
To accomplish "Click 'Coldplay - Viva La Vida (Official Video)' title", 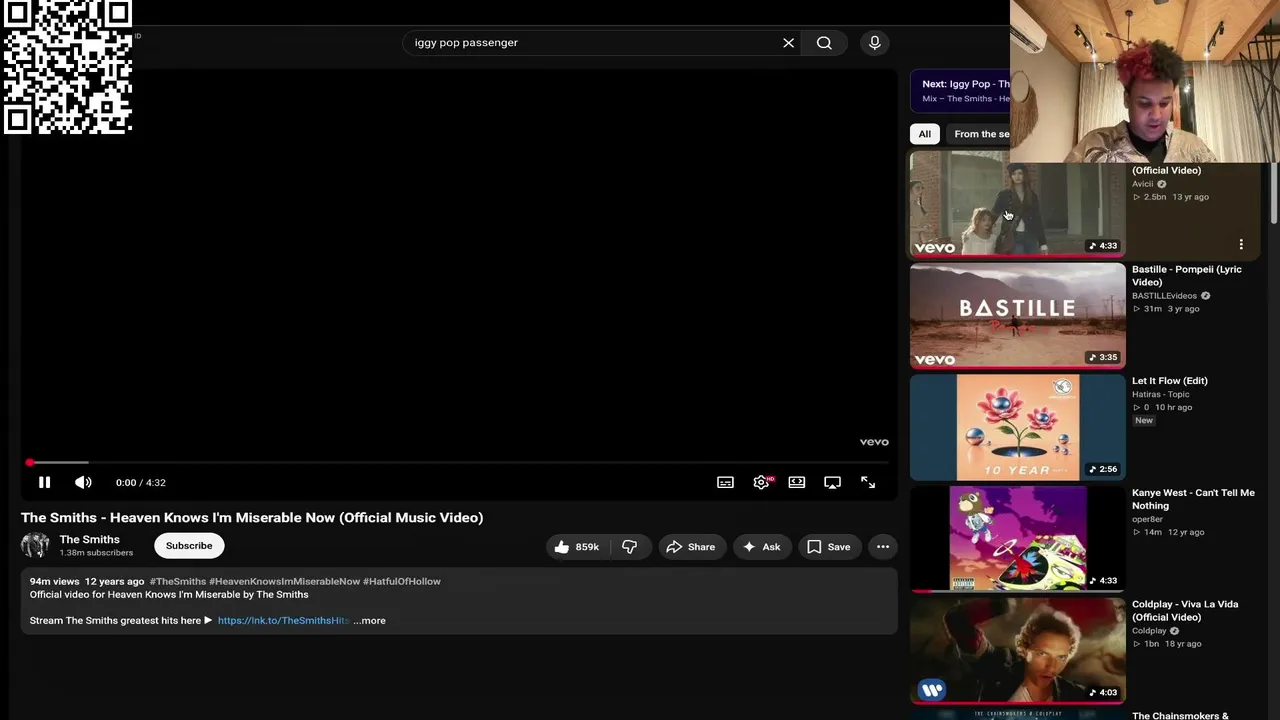I will pos(1185,611).
